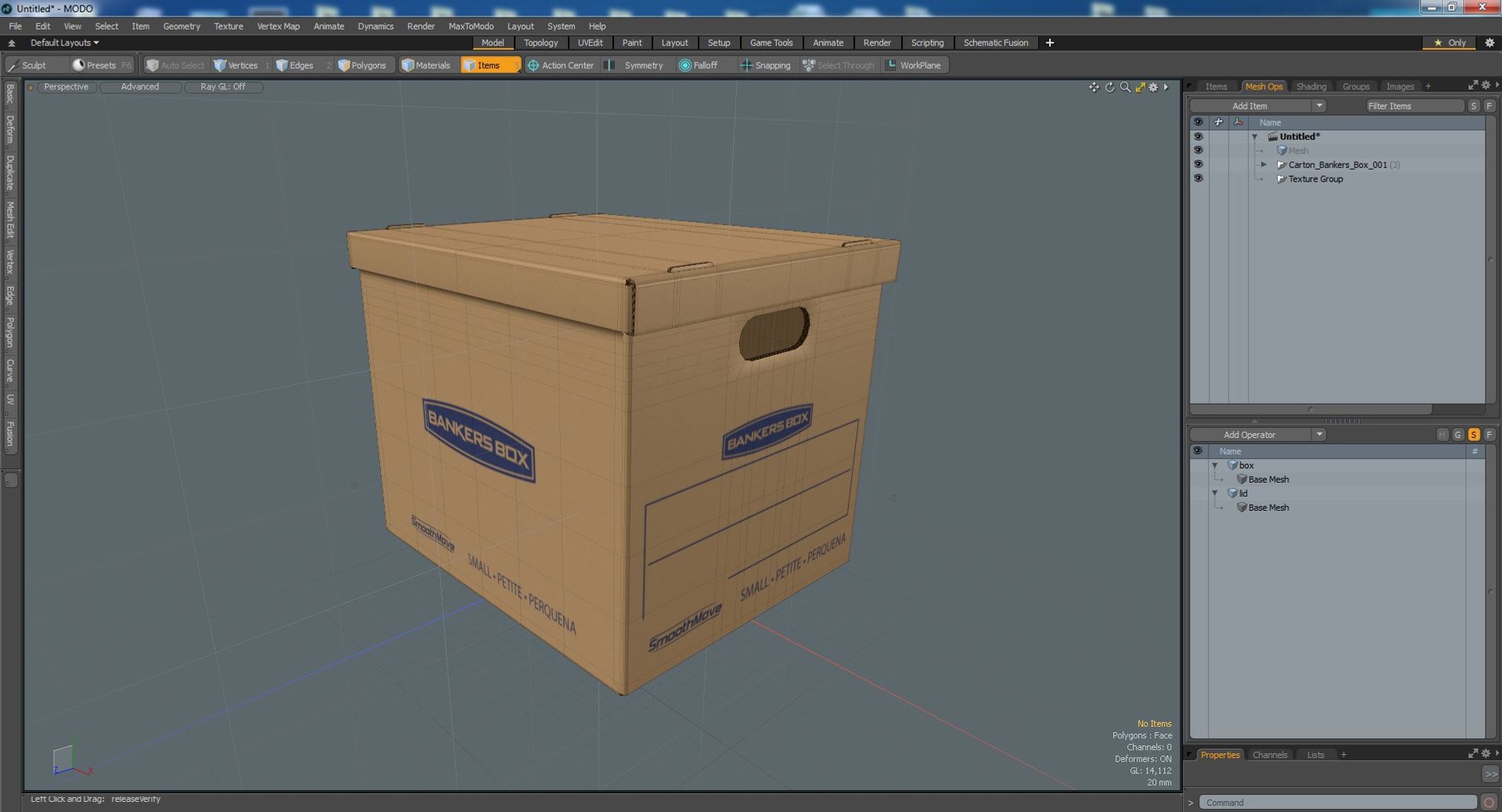The image size is (1502, 812).
Task: Expand the Carton_Bankers_Box_001 group
Action: [1263, 165]
